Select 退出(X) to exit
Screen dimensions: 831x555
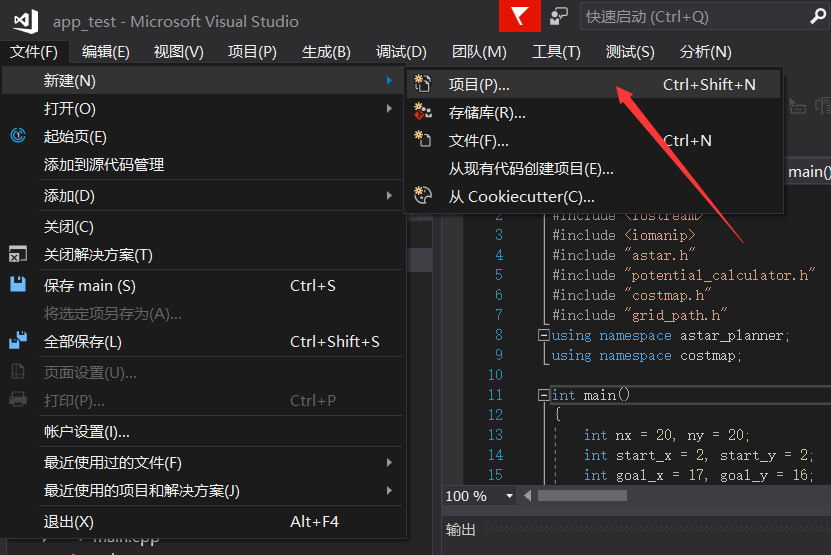tap(202, 522)
